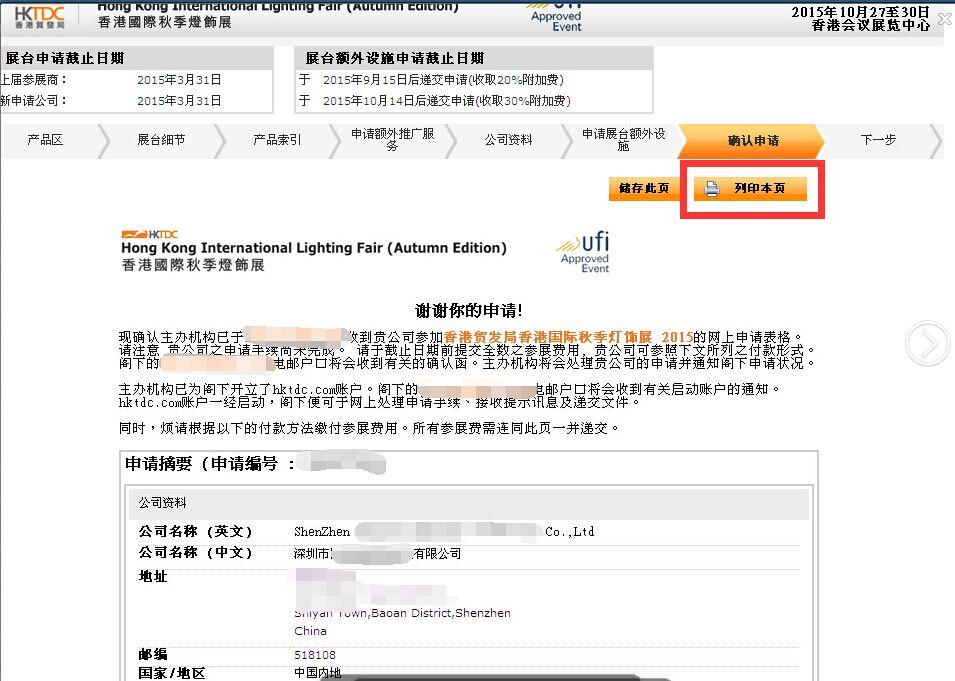Screen dimensions: 955x681
Task: Click the UFI Approved Event logo in letter
Action: click(x=585, y=252)
